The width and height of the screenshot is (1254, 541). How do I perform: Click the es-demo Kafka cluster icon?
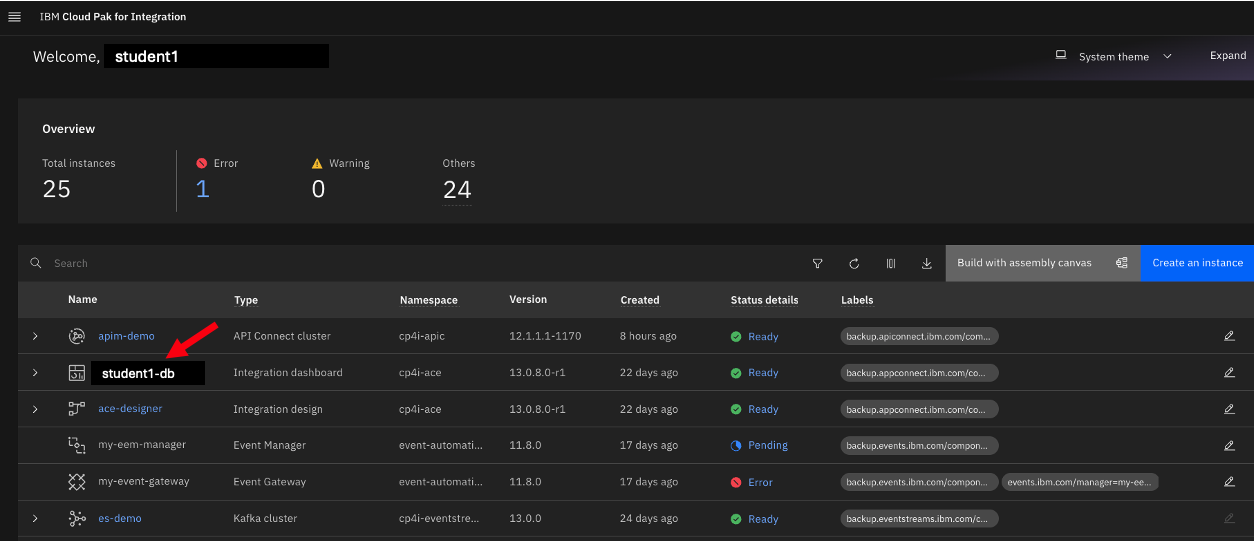click(x=77, y=518)
